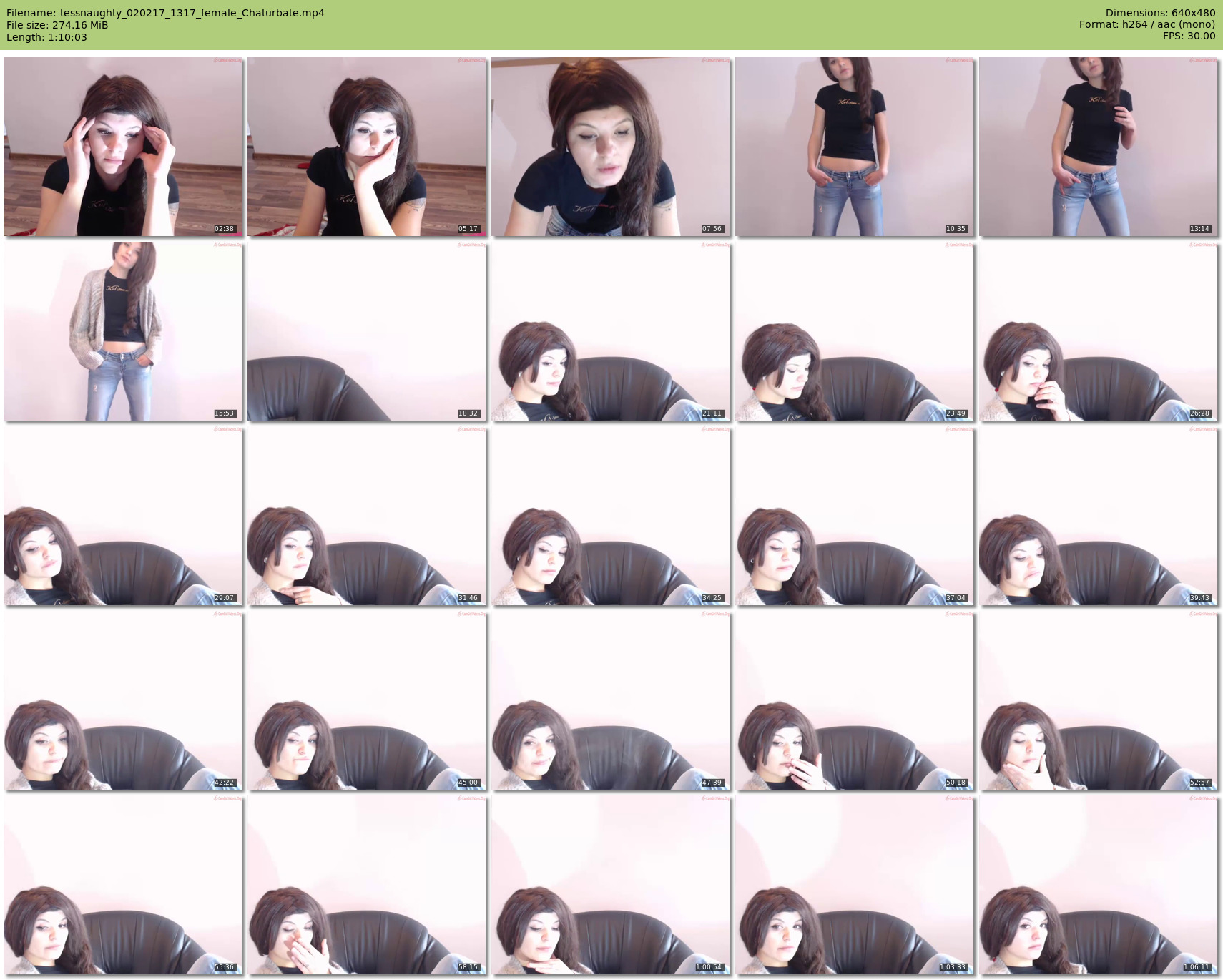Click the thumbnail at 26:28
Screen dimensions: 1223x980
tap(1099, 331)
